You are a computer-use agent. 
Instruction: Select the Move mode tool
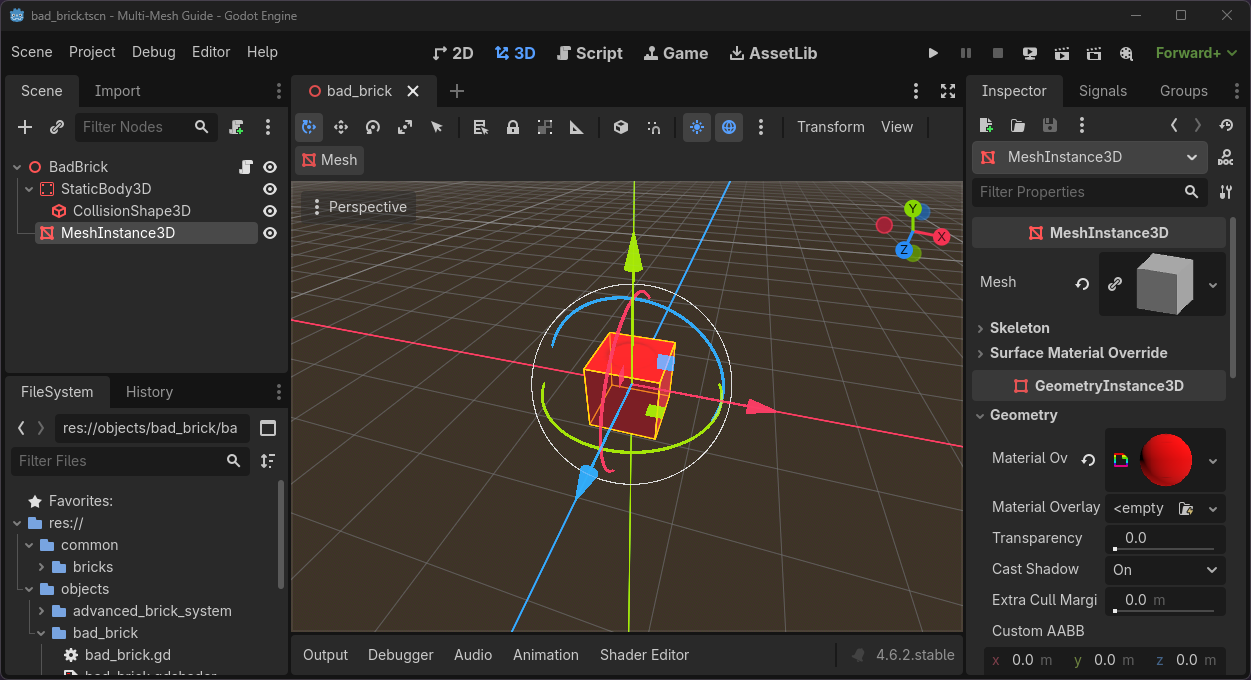tap(341, 127)
